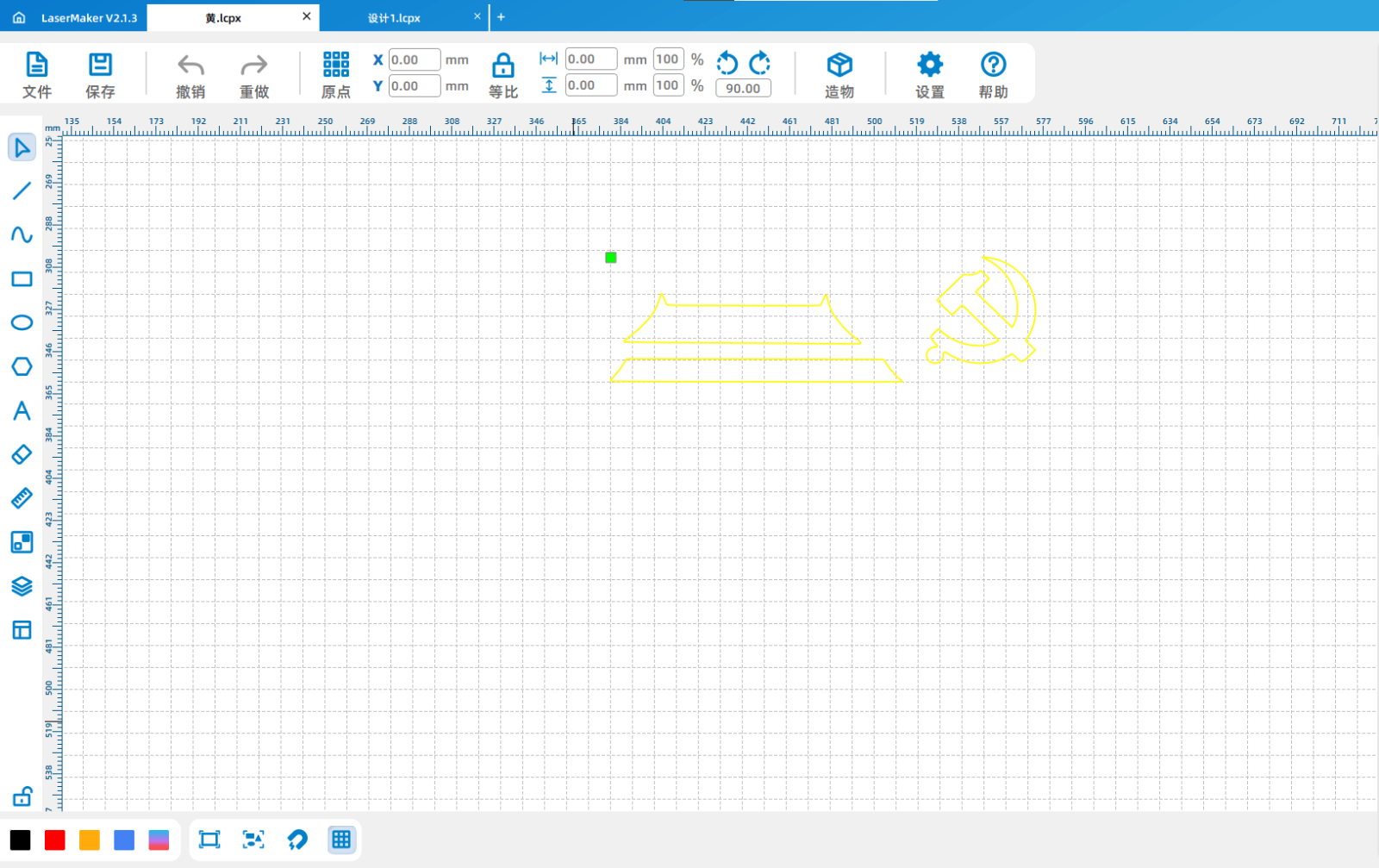Toggle the unlock icon in left sidebar
Viewport: 1379px width, 868px height.
22,796
